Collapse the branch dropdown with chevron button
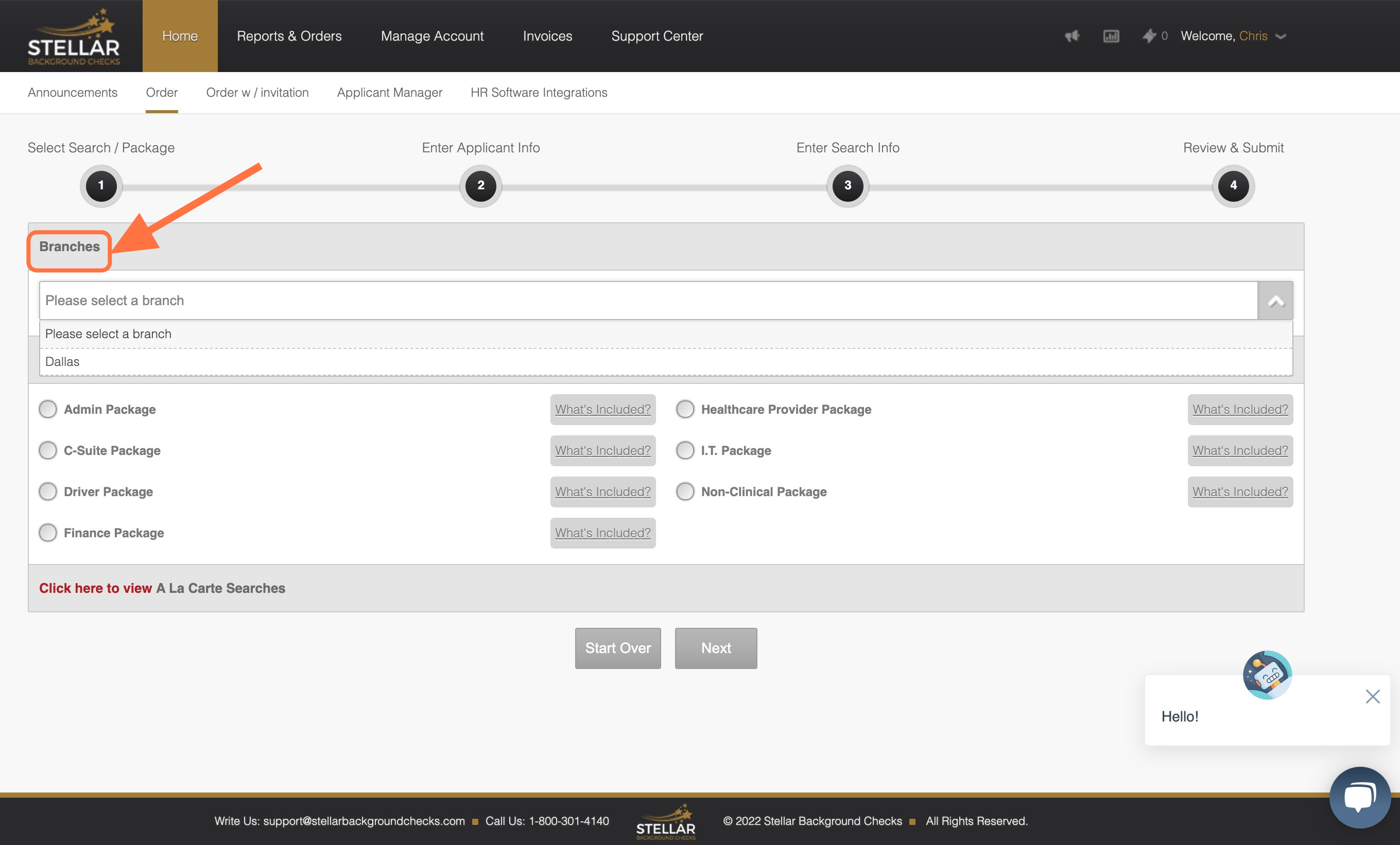This screenshot has width=1400, height=845. (x=1275, y=301)
